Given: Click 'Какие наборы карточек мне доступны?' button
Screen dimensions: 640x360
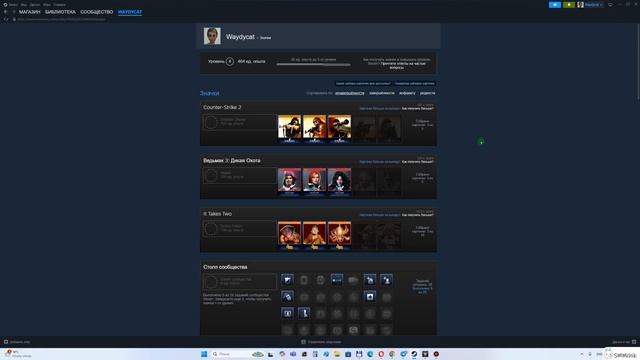Looking at the screenshot, I should coord(363,83).
